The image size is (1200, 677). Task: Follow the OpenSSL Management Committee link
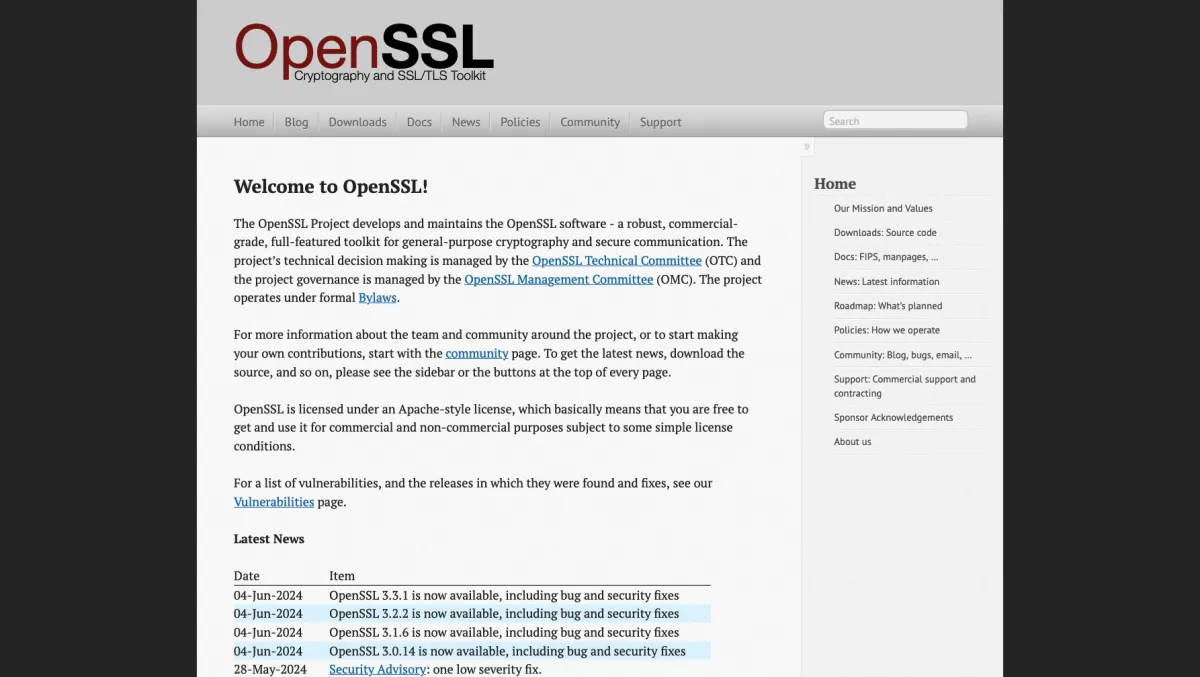pos(559,279)
